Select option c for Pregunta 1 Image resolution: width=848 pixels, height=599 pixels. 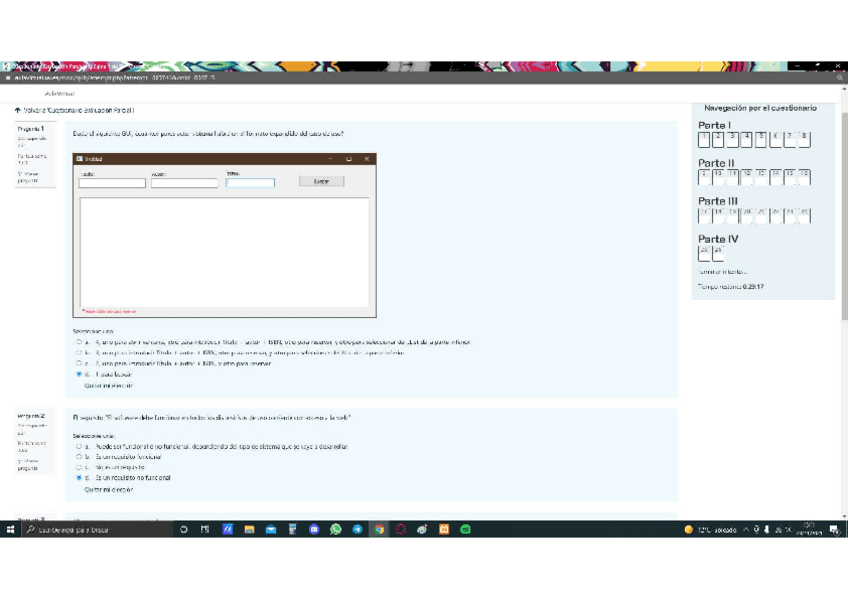(79, 363)
